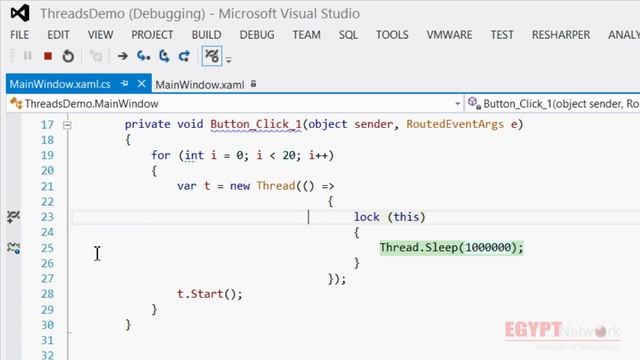Image resolution: width=640 pixels, height=360 pixels.
Task: Open the BUILD menu
Action: click(207, 35)
